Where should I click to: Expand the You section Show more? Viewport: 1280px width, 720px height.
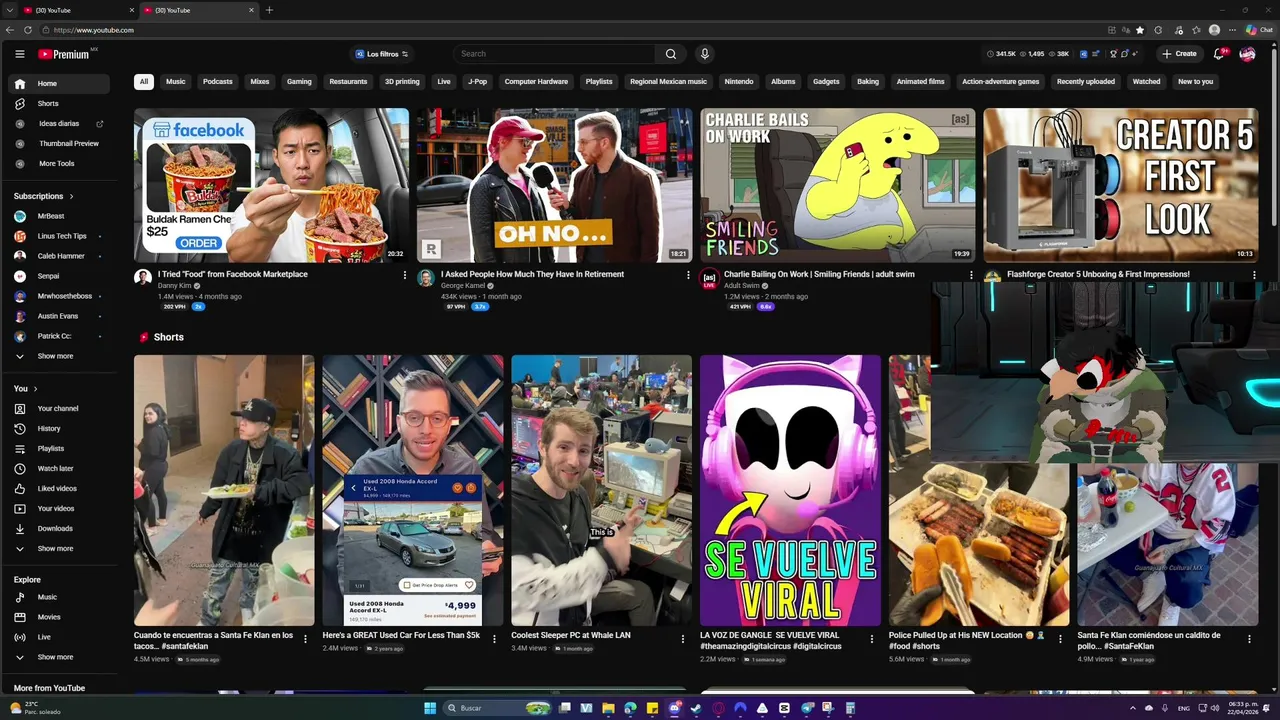pyautogui.click(x=60, y=548)
